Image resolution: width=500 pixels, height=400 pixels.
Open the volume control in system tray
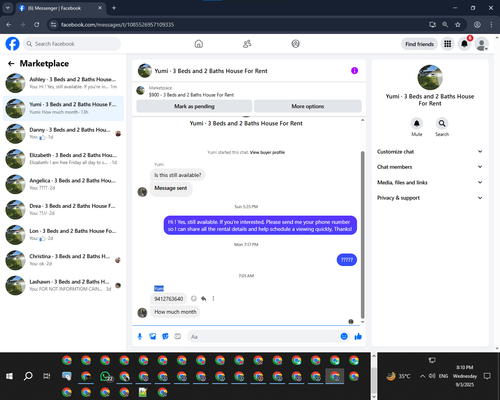click(432, 376)
